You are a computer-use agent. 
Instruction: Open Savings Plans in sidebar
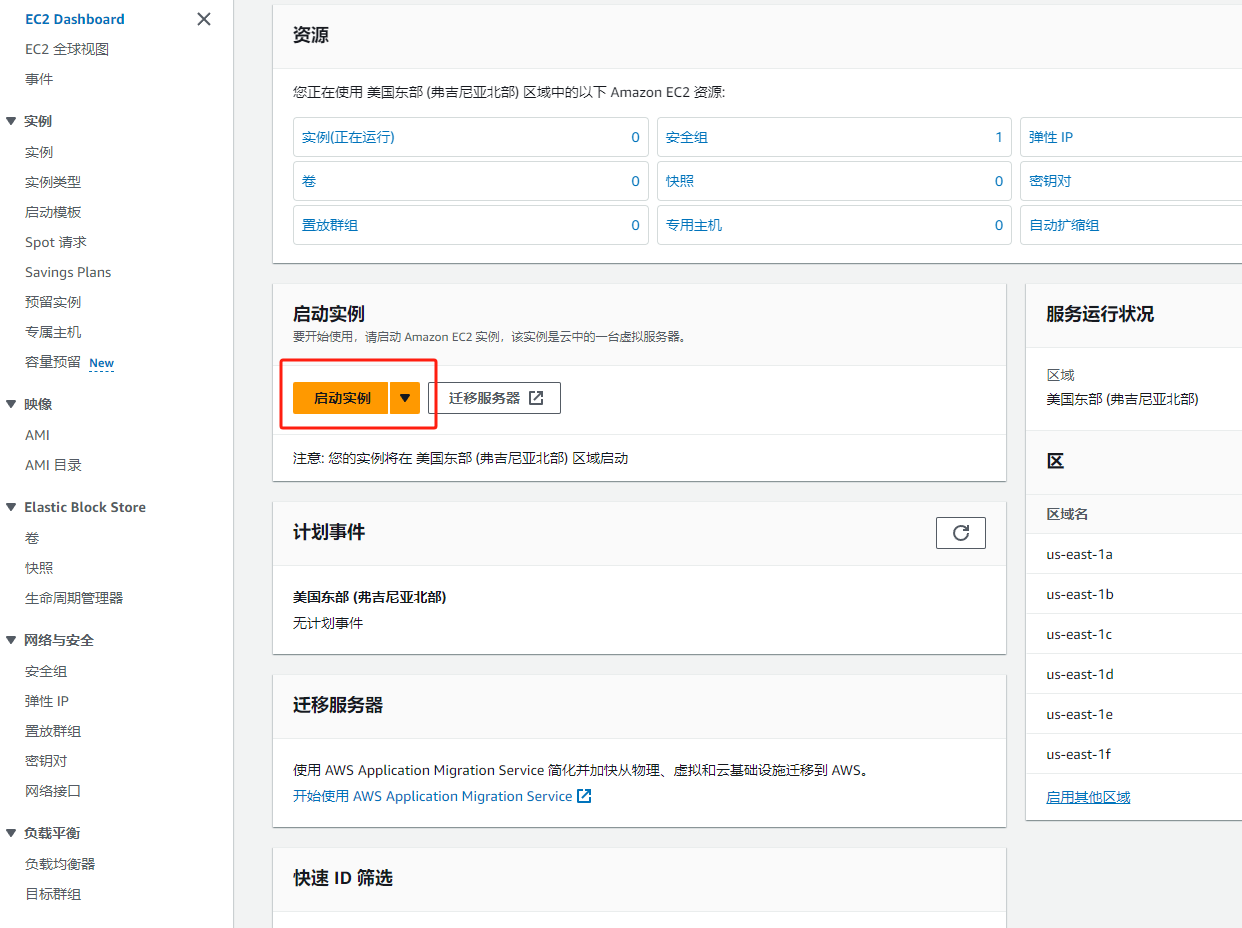[68, 272]
